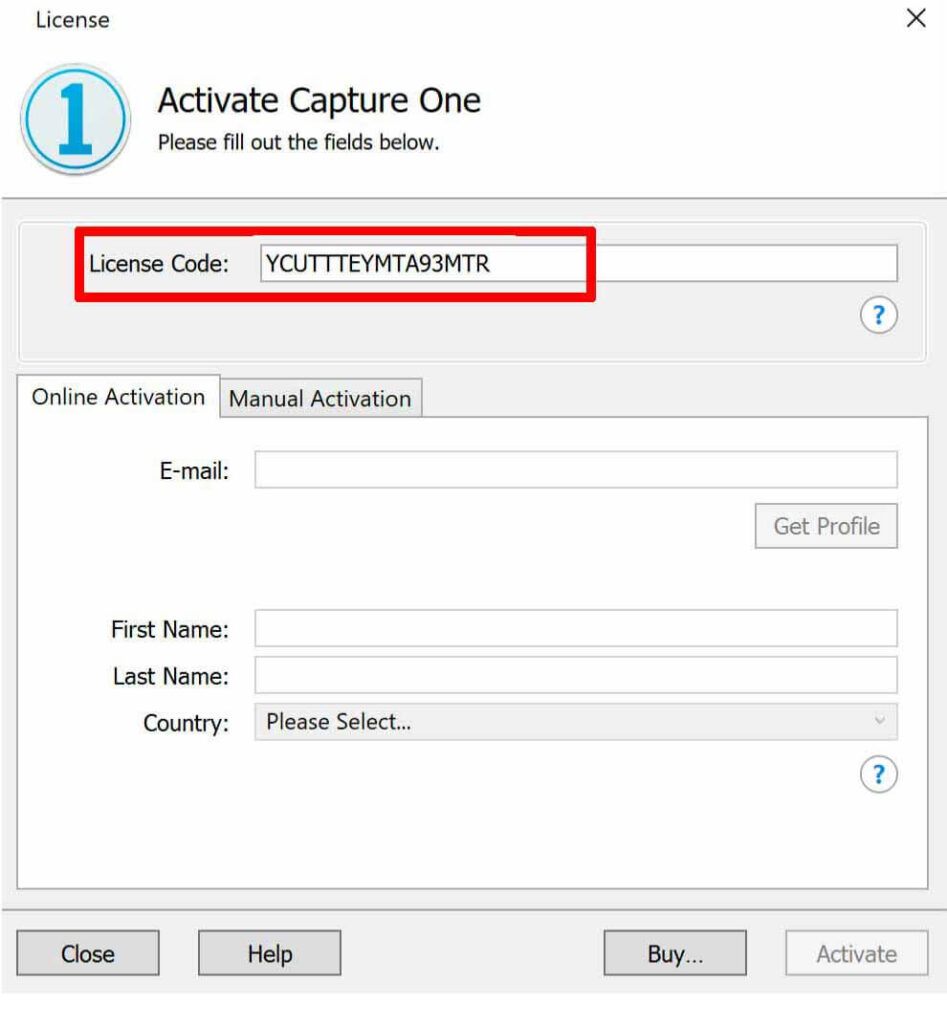Close the License dialog with X
This screenshot has height=1024, width=947.
(916, 18)
